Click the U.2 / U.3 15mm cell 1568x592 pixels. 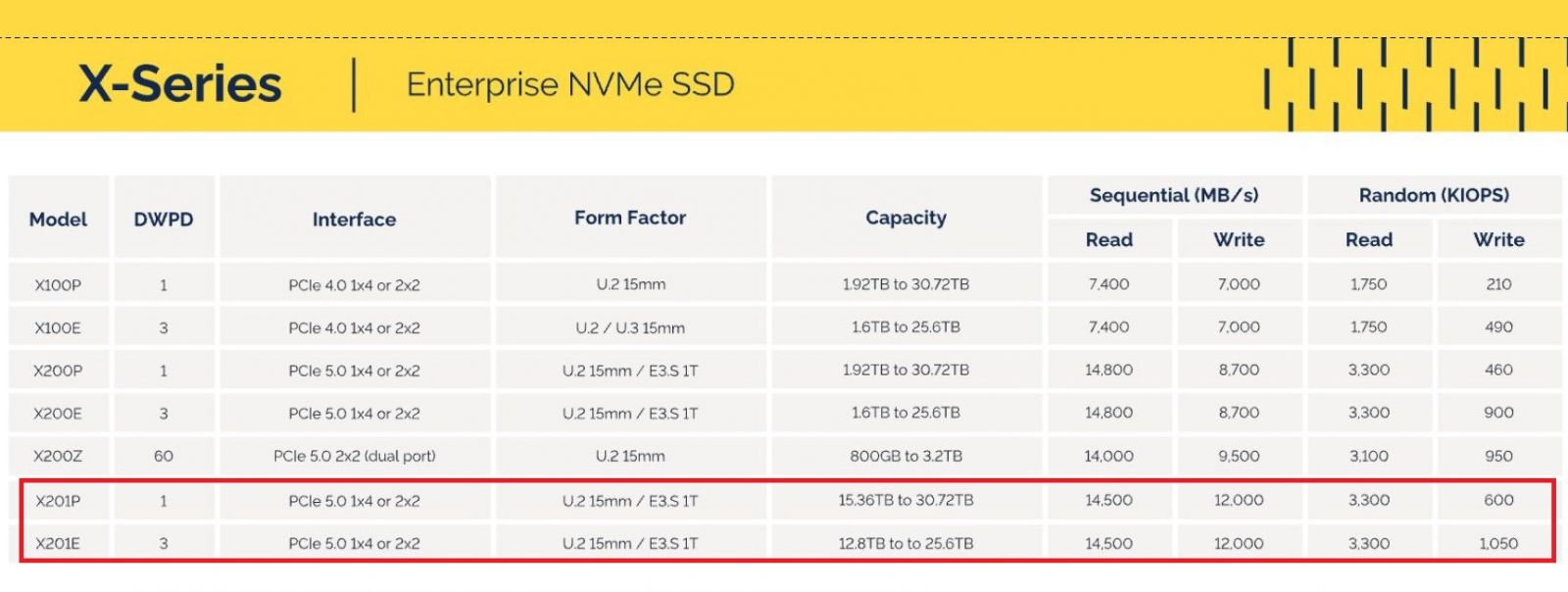630,328
